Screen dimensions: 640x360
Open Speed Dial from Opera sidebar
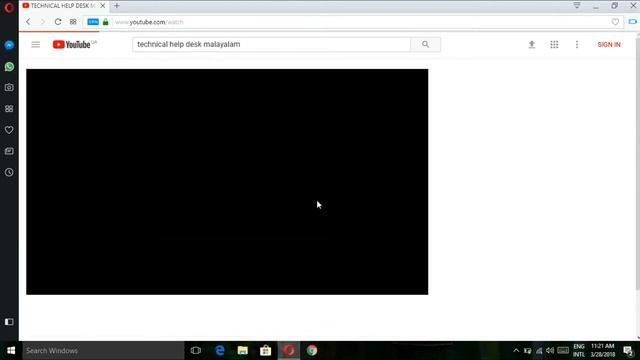click(x=9, y=109)
